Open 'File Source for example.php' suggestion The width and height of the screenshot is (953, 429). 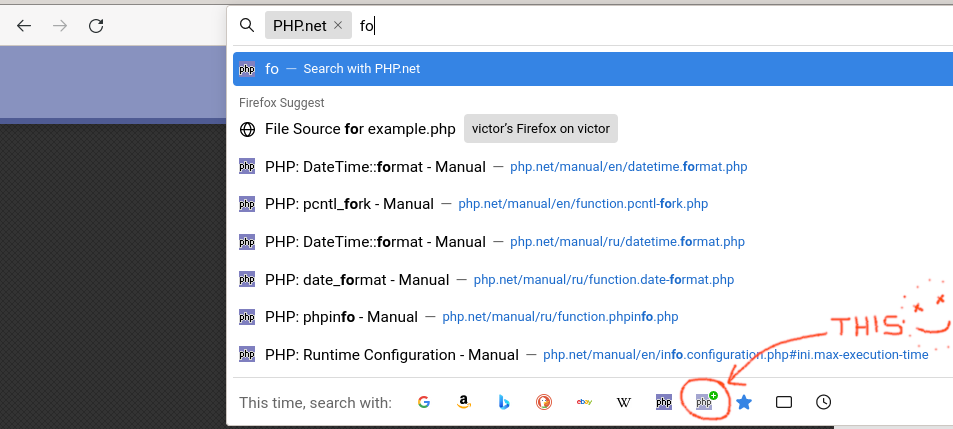pyautogui.click(x=360, y=129)
